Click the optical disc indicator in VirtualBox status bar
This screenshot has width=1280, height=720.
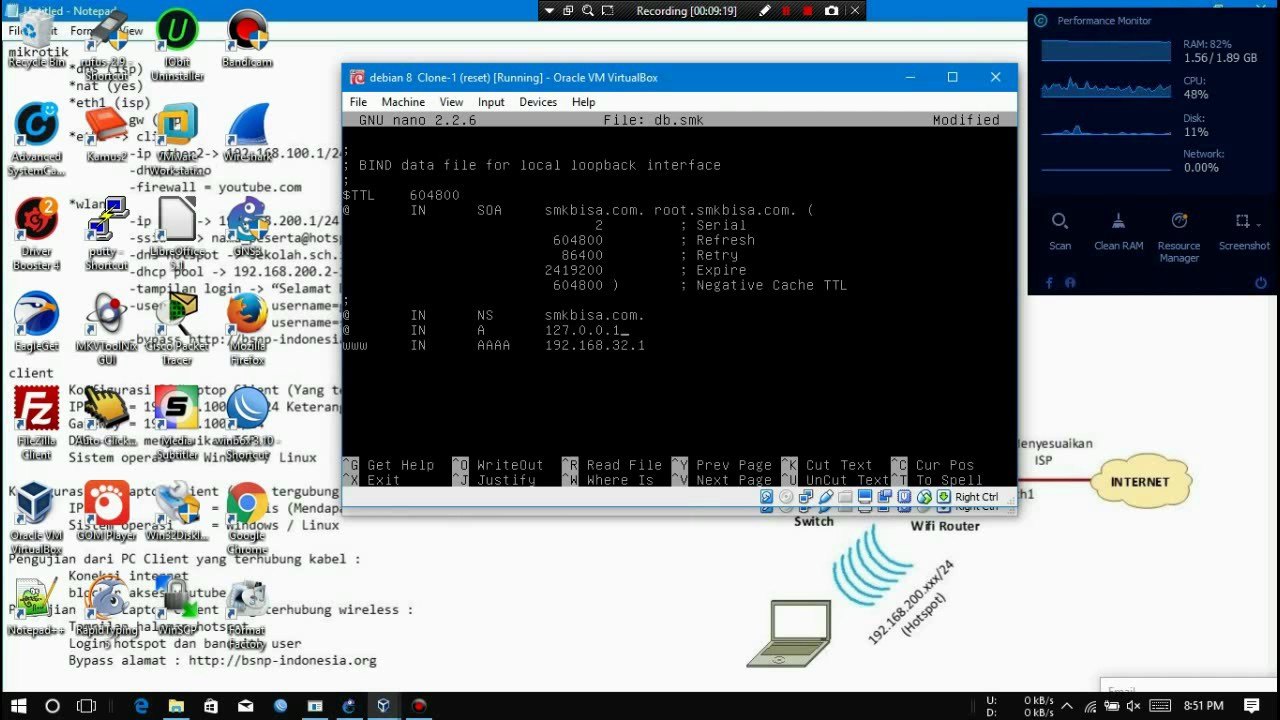click(786, 497)
